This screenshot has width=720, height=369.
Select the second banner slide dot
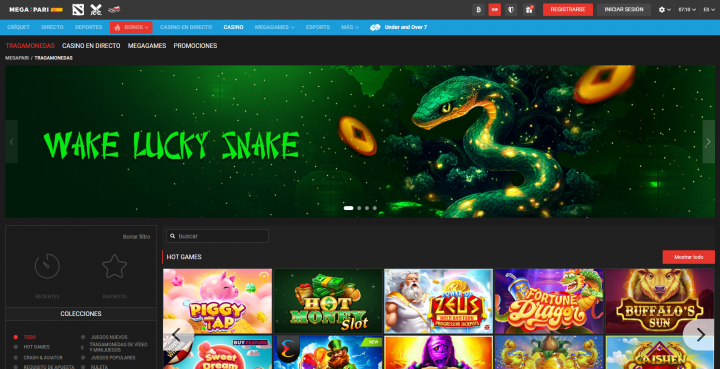click(x=359, y=208)
